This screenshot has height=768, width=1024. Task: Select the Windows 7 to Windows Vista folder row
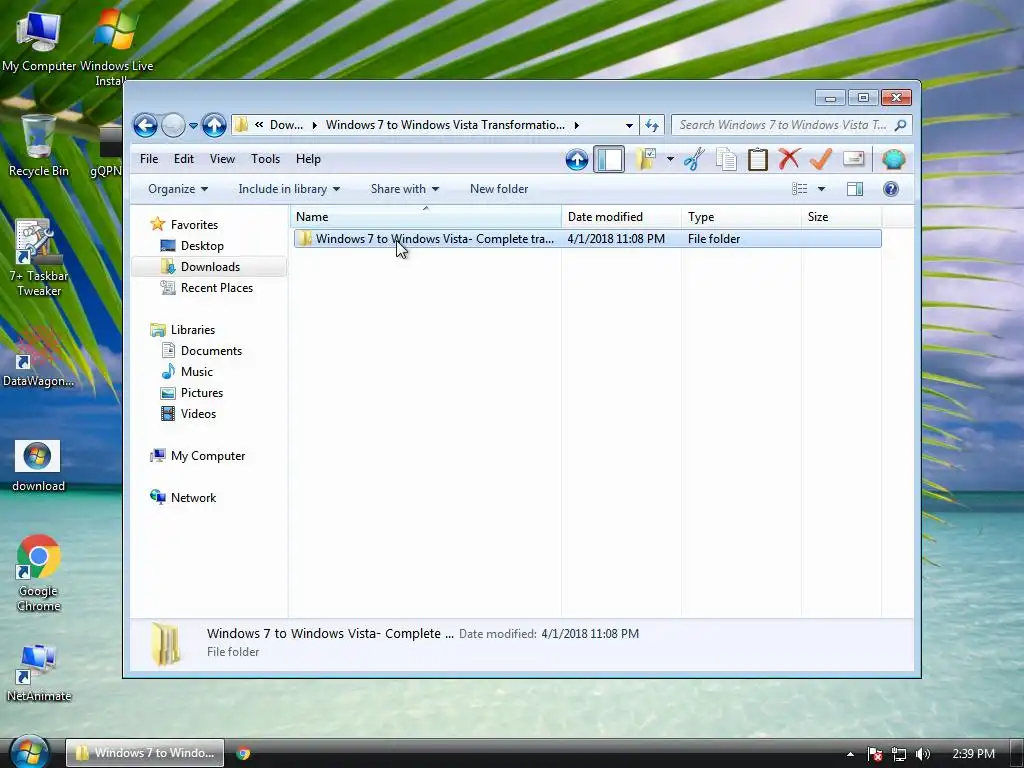(x=588, y=238)
